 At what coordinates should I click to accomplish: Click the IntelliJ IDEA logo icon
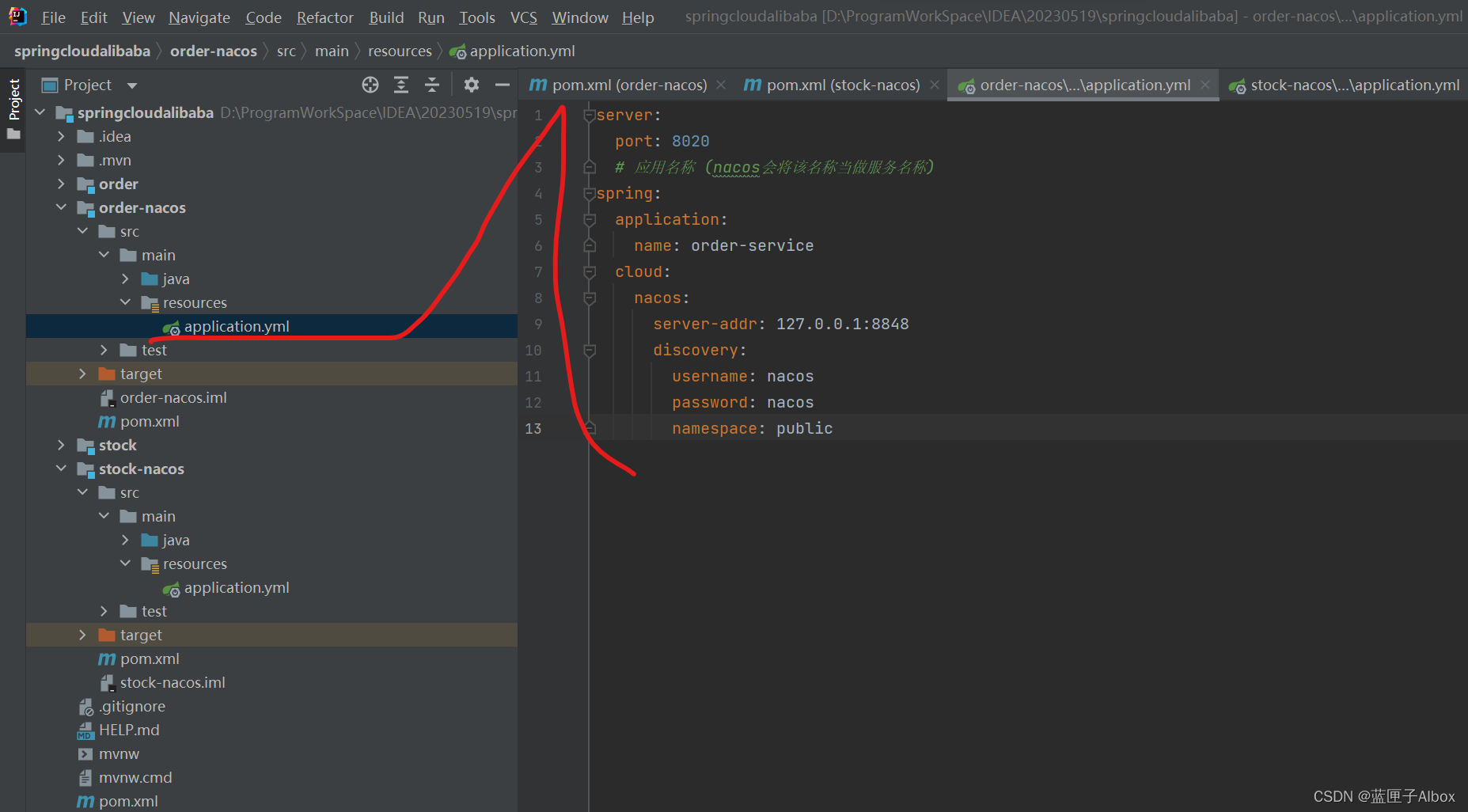17,17
